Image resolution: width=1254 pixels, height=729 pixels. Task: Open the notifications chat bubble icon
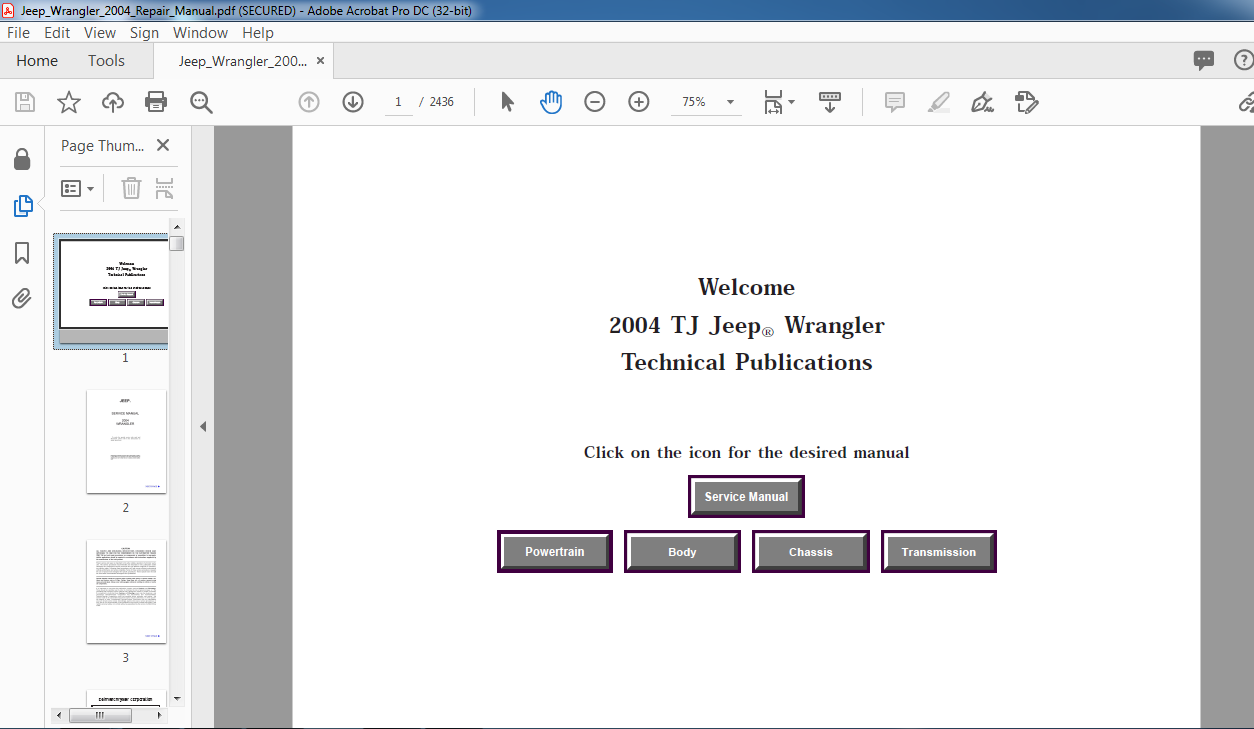pos(1204,61)
